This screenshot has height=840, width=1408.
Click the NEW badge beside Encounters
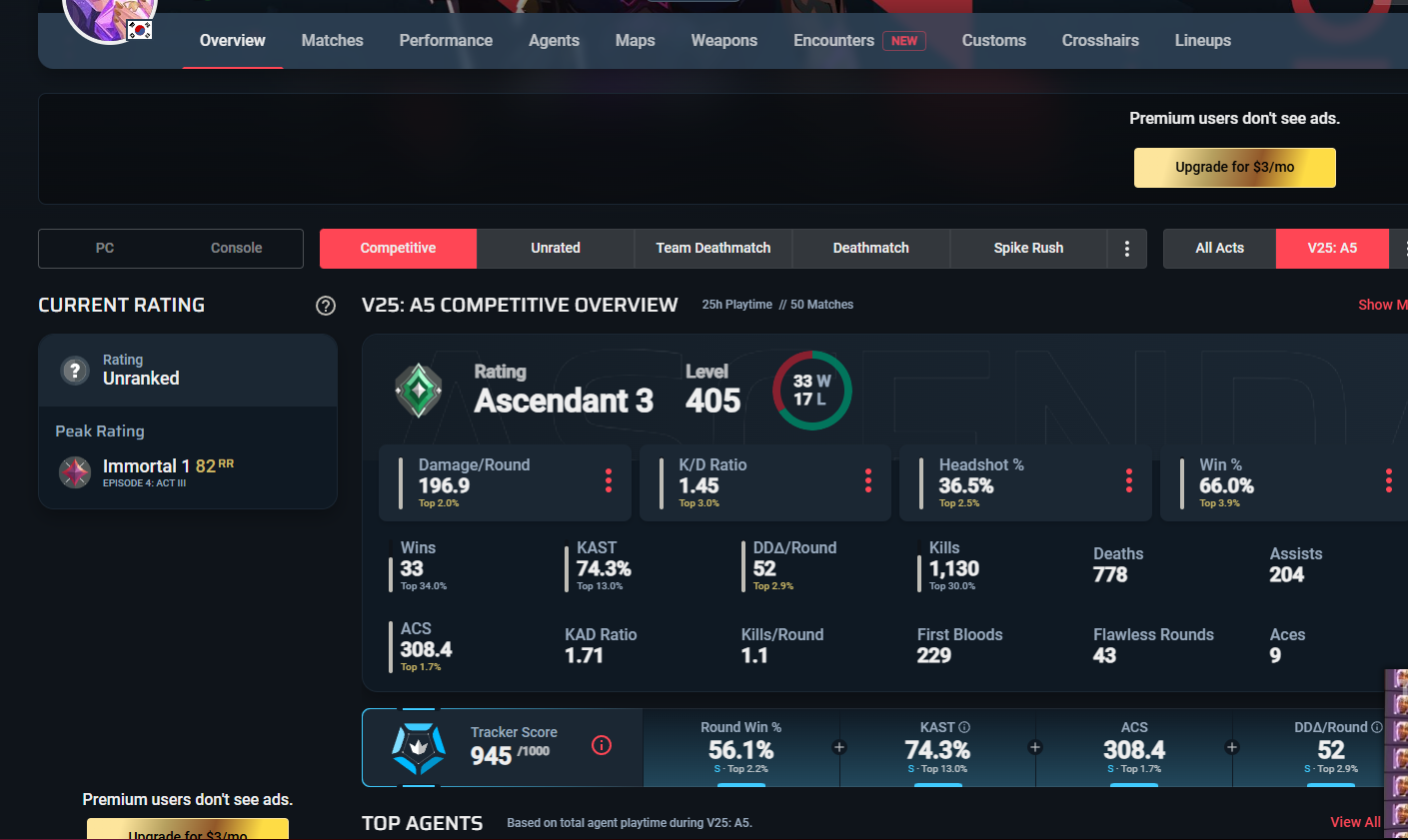[904, 41]
